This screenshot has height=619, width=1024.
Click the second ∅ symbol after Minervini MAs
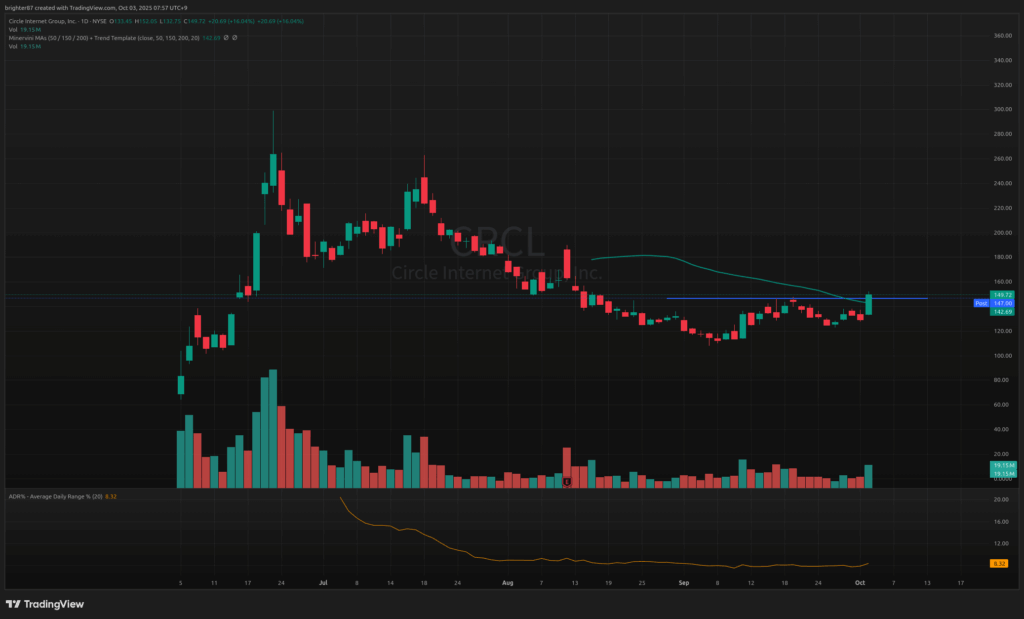235,38
